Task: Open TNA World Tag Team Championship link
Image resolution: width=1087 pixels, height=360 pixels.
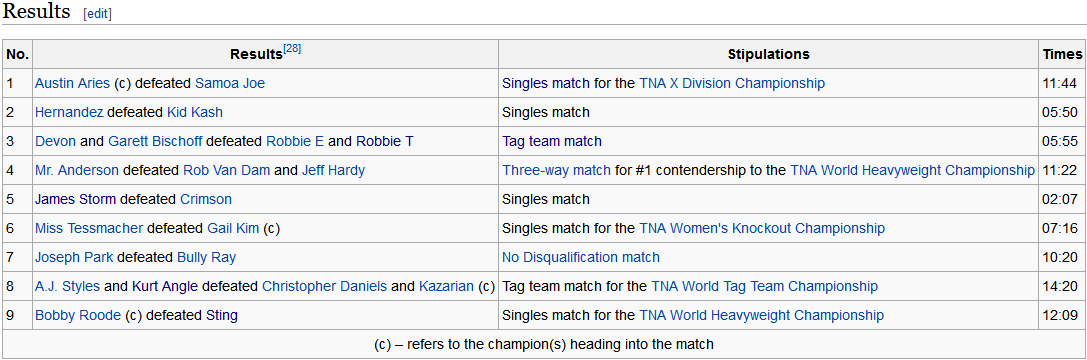Action: [765, 286]
